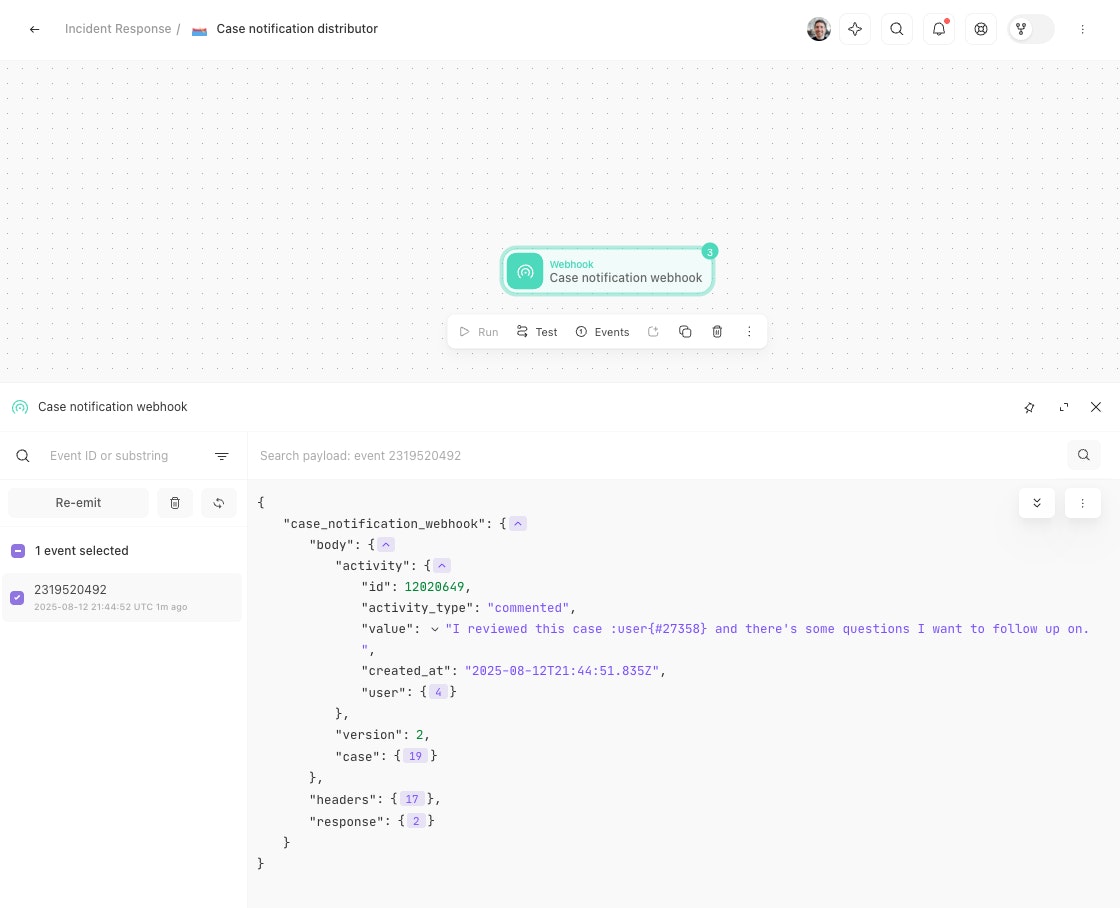This screenshot has width=1120, height=908.
Task: Expand the "case" object with 19 items
Action: coord(415,756)
